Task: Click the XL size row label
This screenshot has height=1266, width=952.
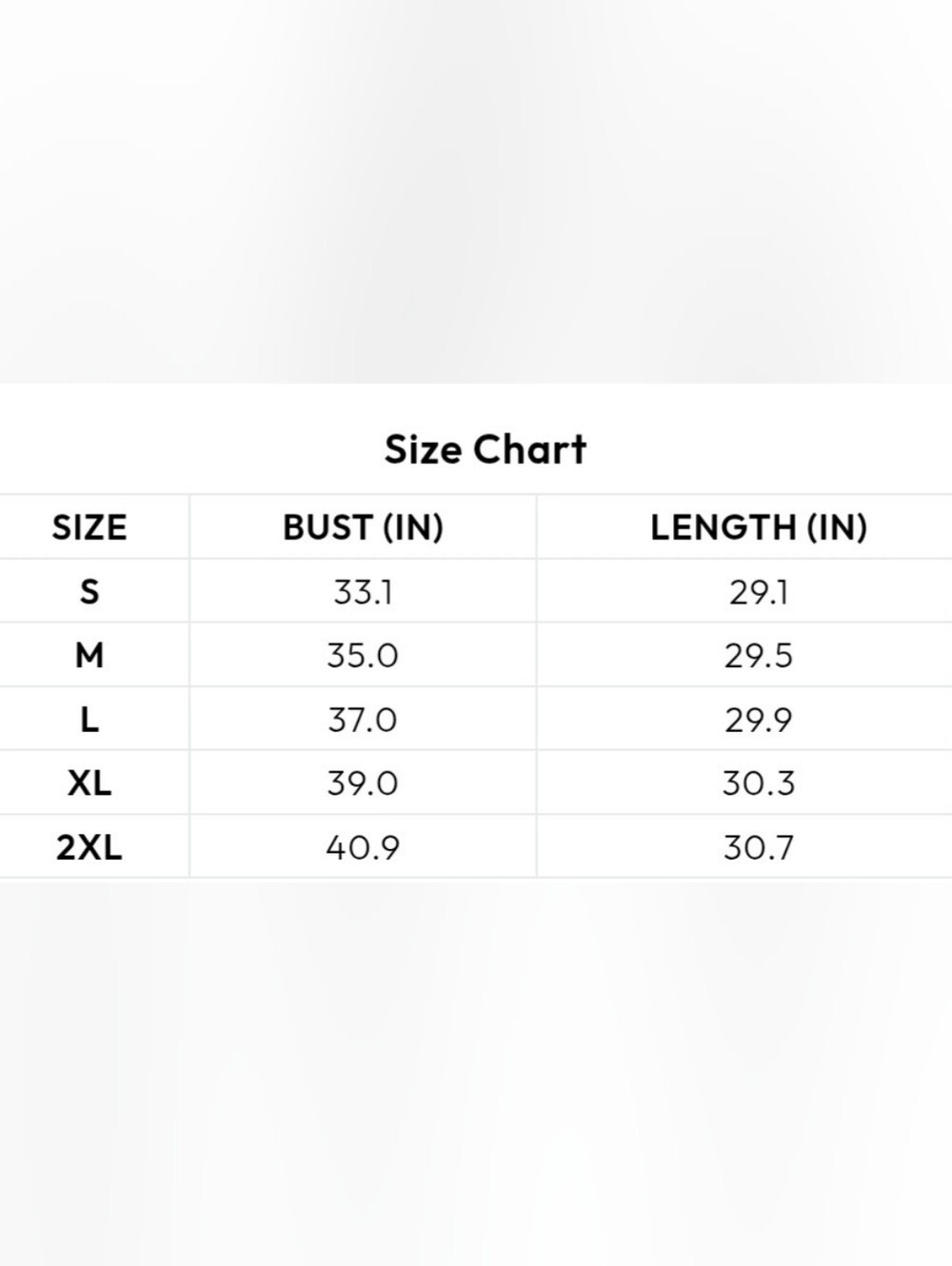Action: (89, 783)
